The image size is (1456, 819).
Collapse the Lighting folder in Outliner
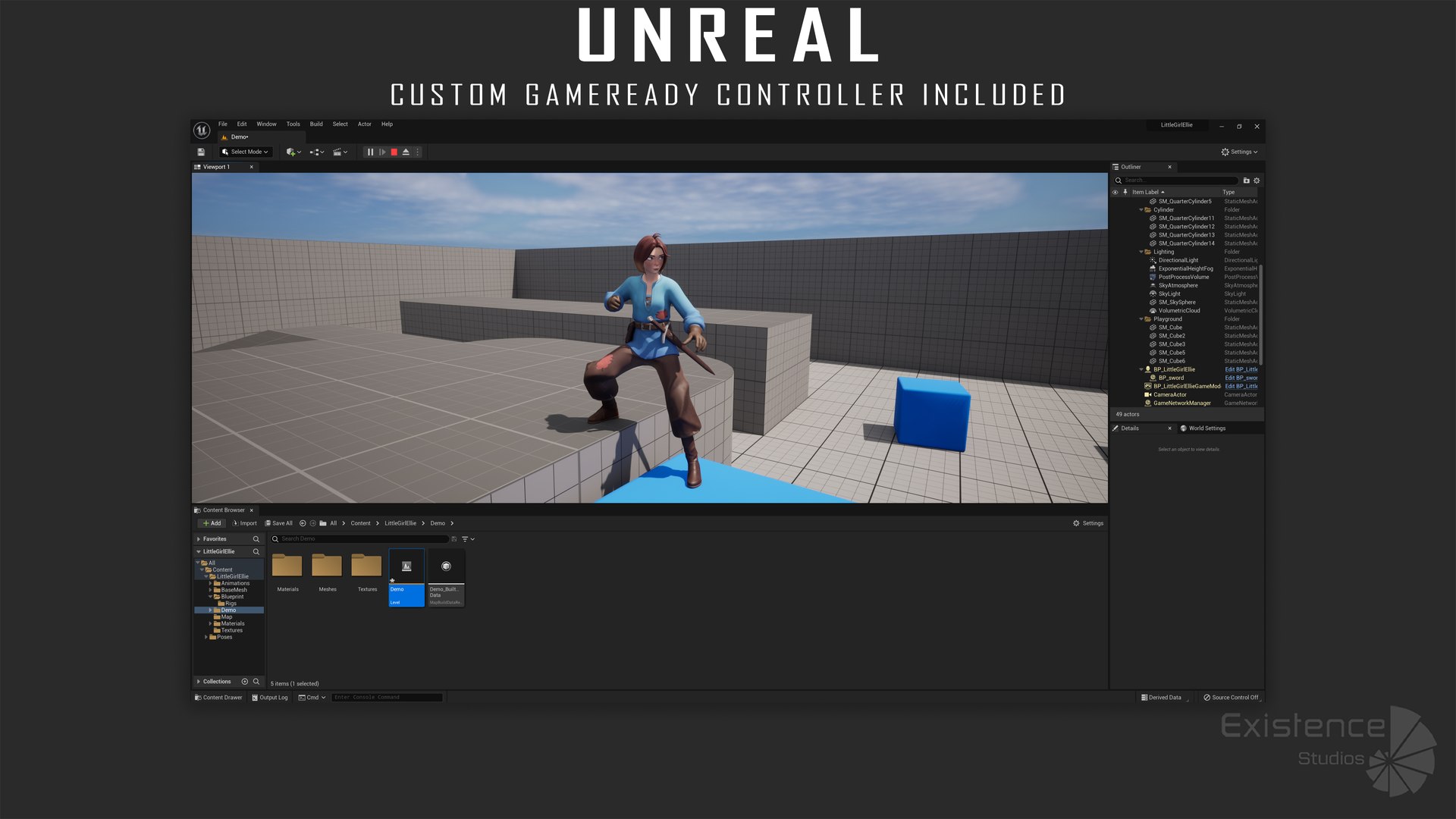point(1141,252)
